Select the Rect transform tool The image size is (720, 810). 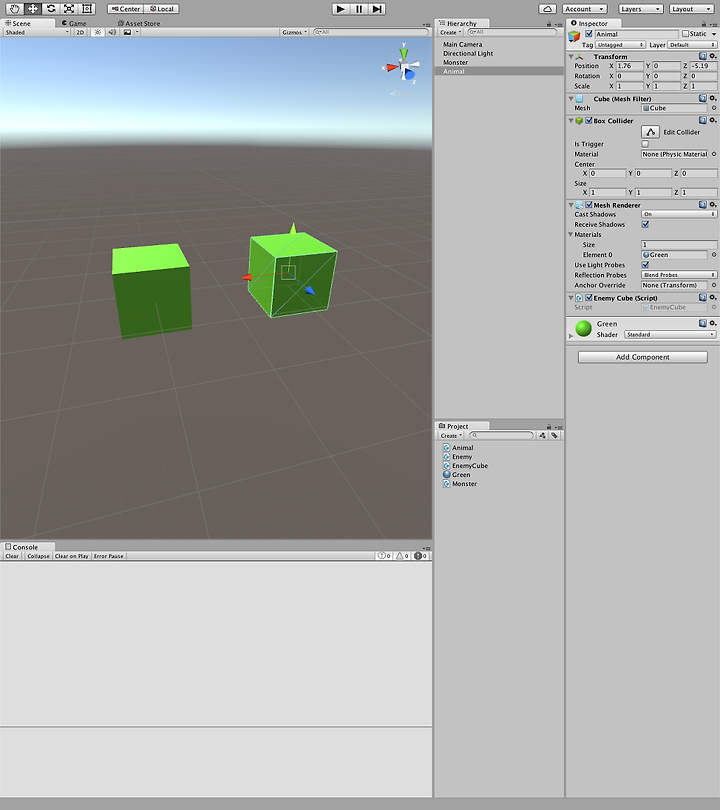tap(87, 9)
